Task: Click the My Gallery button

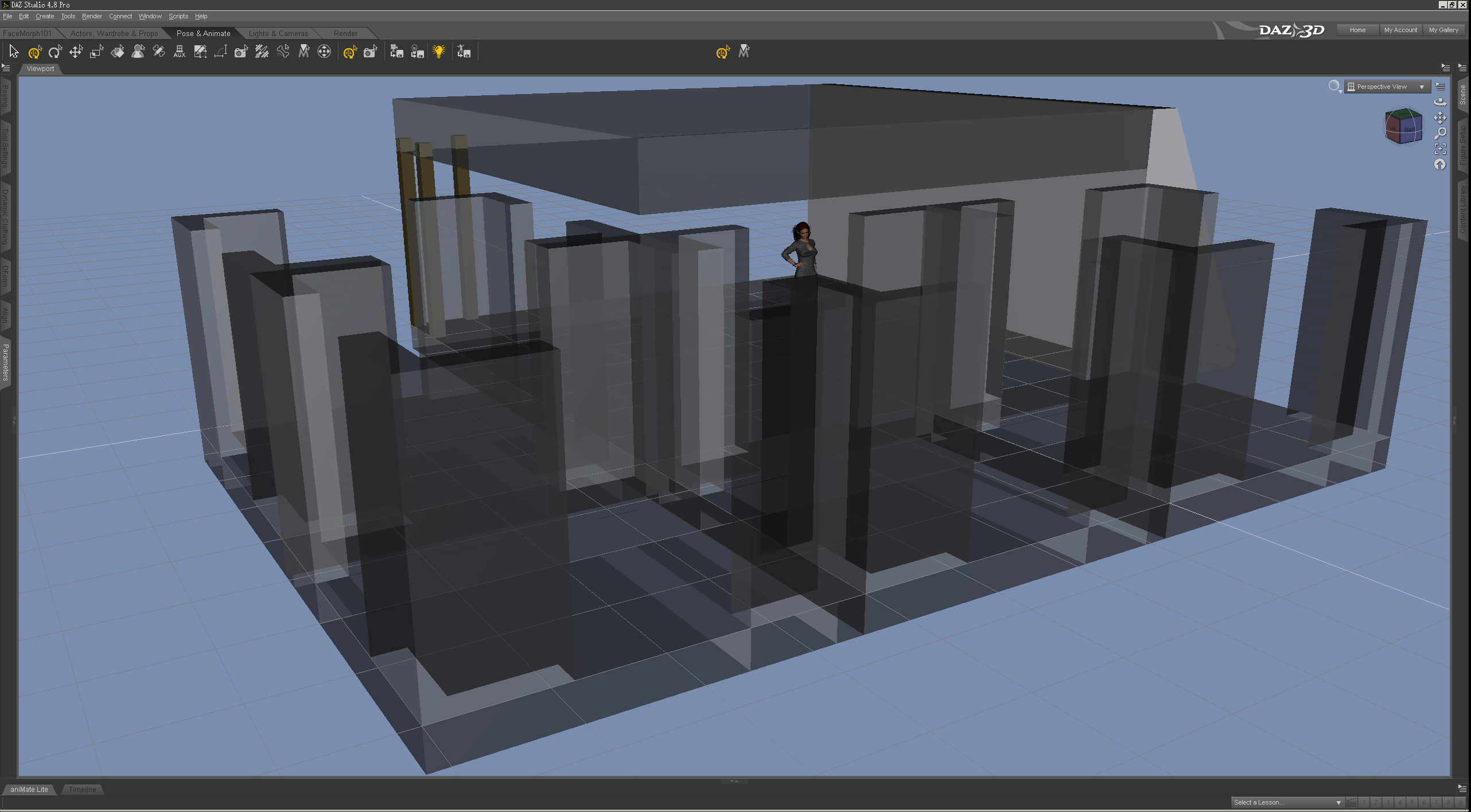Action: click(x=1443, y=30)
